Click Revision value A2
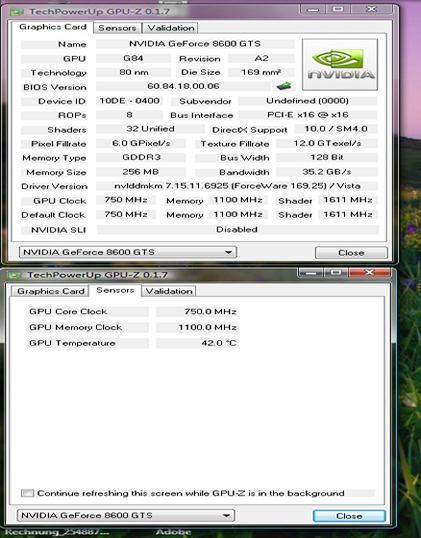421x538 pixels. pos(261,58)
